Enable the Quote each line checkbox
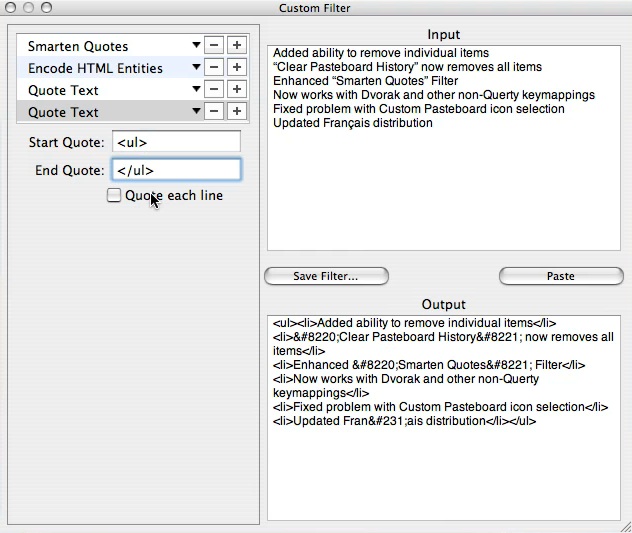 pyautogui.click(x=114, y=196)
